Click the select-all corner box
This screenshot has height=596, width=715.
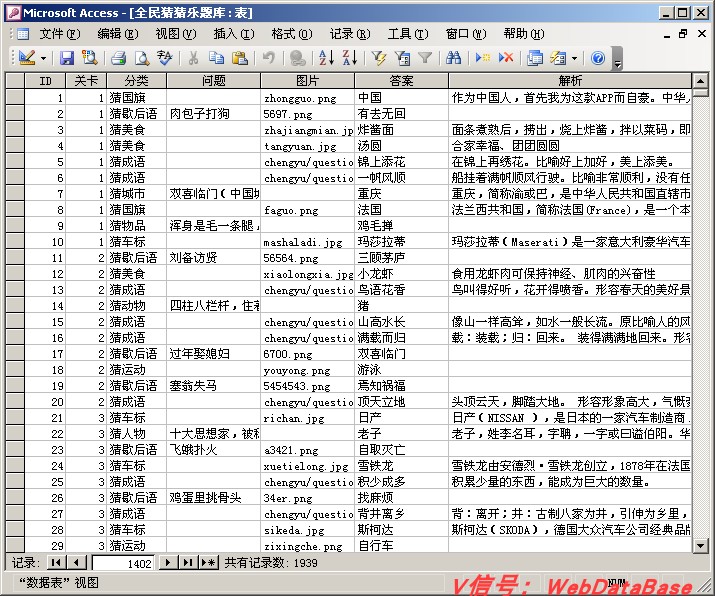(x=15, y=81)
